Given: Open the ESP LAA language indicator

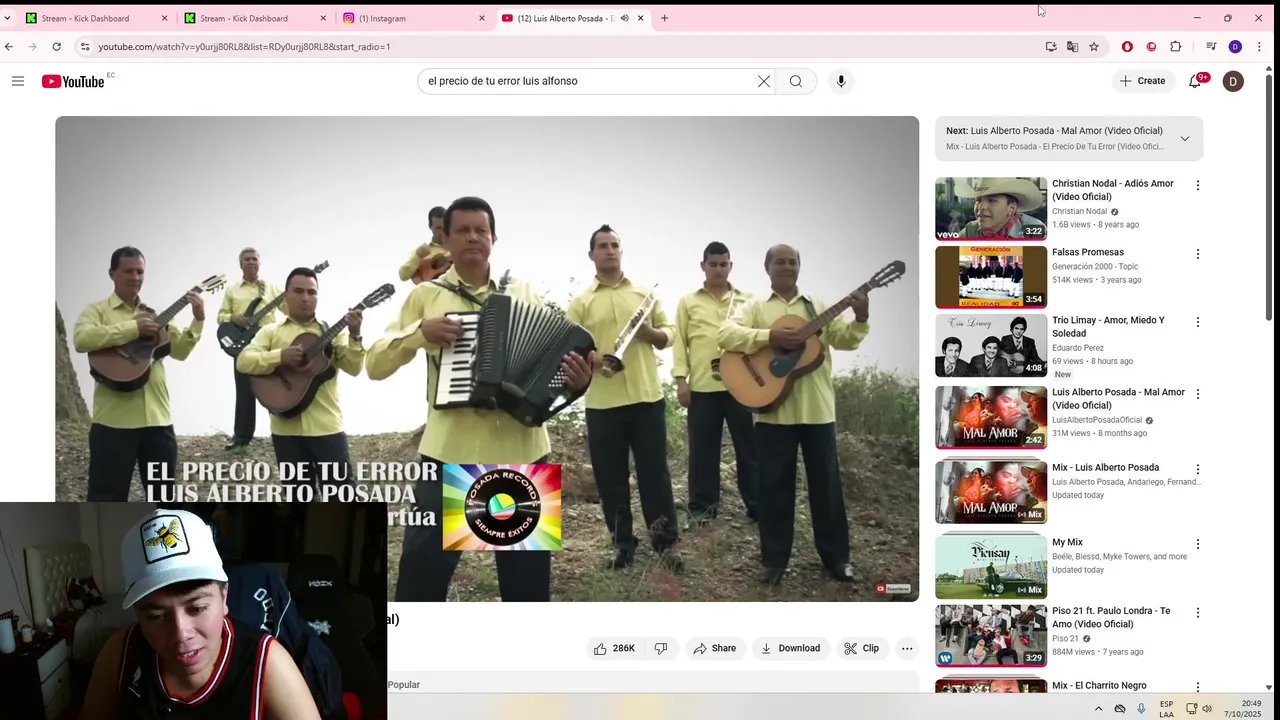Looking at the screenshot, I should 1166,709.
